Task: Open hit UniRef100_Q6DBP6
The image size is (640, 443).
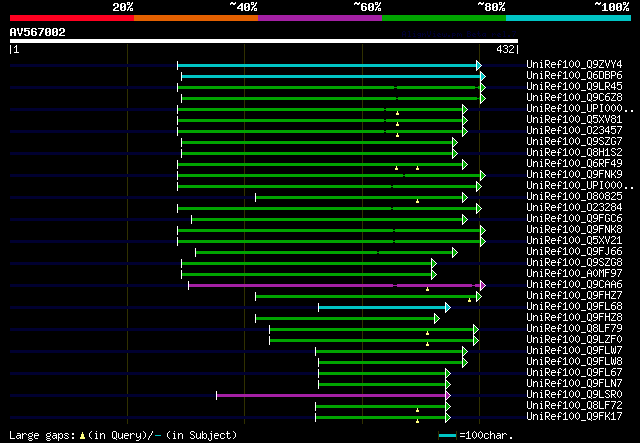Action: pos(574,76)
